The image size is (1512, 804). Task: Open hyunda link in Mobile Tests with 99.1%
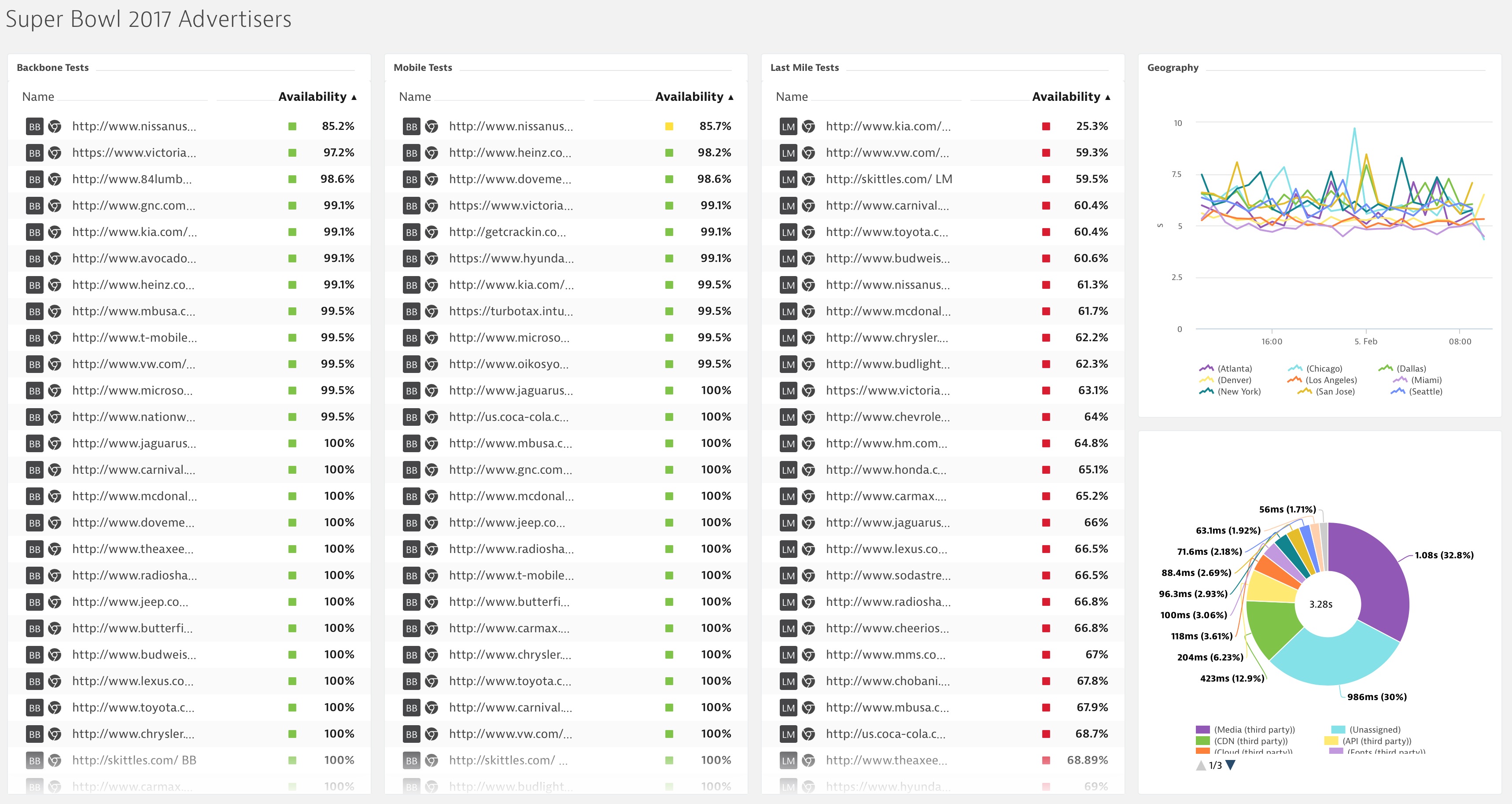click(511, 258)
